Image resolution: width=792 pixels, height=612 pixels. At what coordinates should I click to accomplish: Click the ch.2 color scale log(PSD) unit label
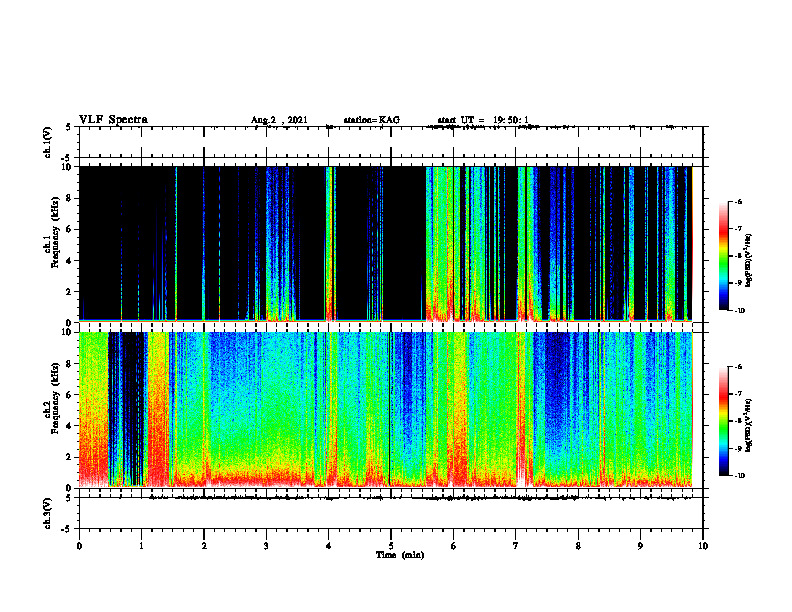749,426
